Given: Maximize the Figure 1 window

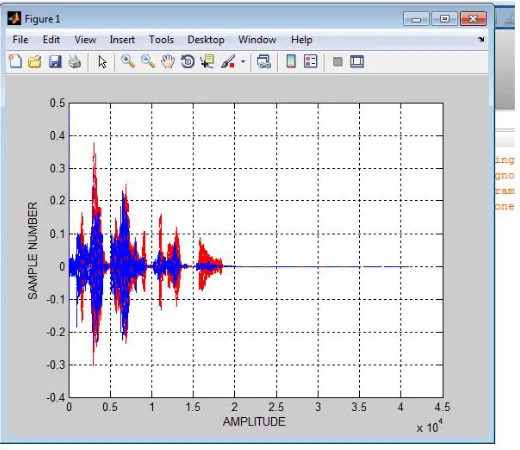Looking at the screenshot, I should click(x=445, y=19).
